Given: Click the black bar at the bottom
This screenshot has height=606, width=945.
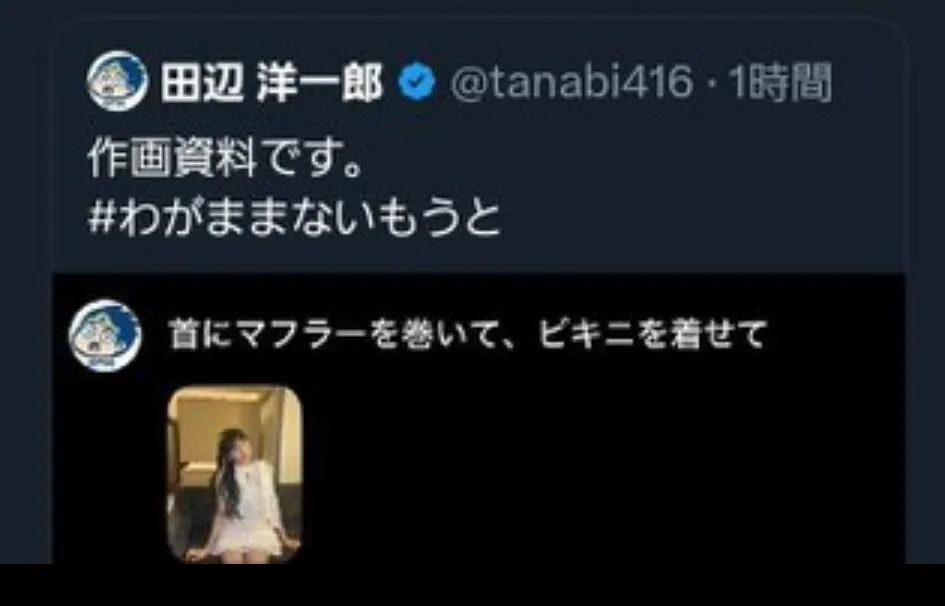Looking at the screenshot, I should pos(472,585).
